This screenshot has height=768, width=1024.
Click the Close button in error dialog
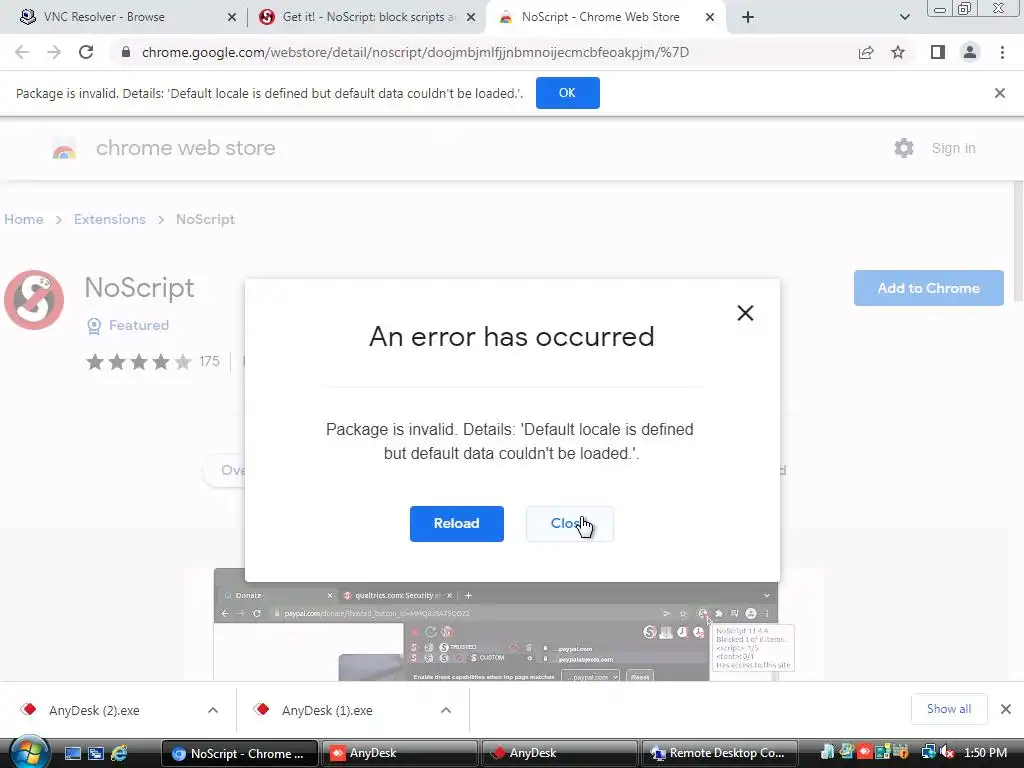tap(569, 523)
